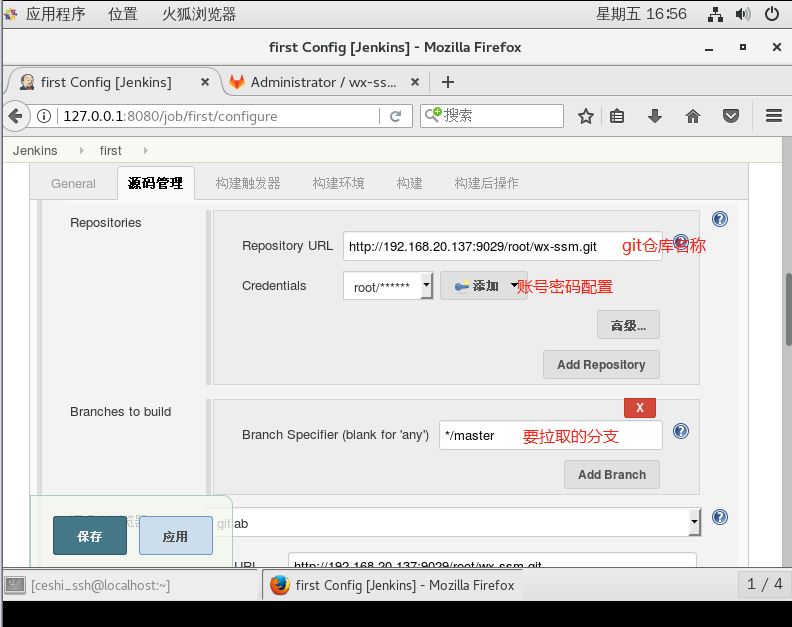
Task: Open the 应用程序 menu in top bar
Action: pos(56,14)
